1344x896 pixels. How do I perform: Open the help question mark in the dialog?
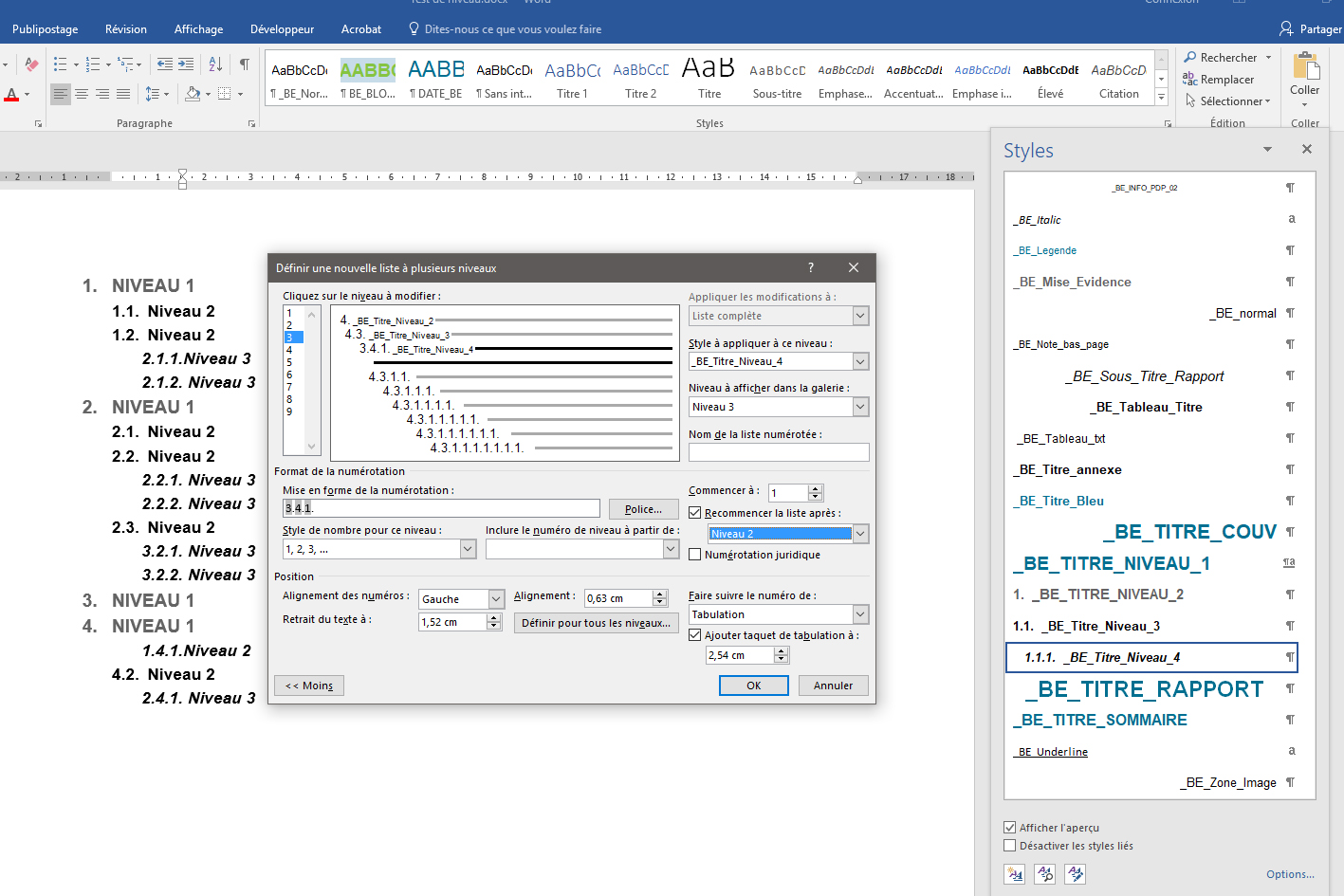point(810,267)
